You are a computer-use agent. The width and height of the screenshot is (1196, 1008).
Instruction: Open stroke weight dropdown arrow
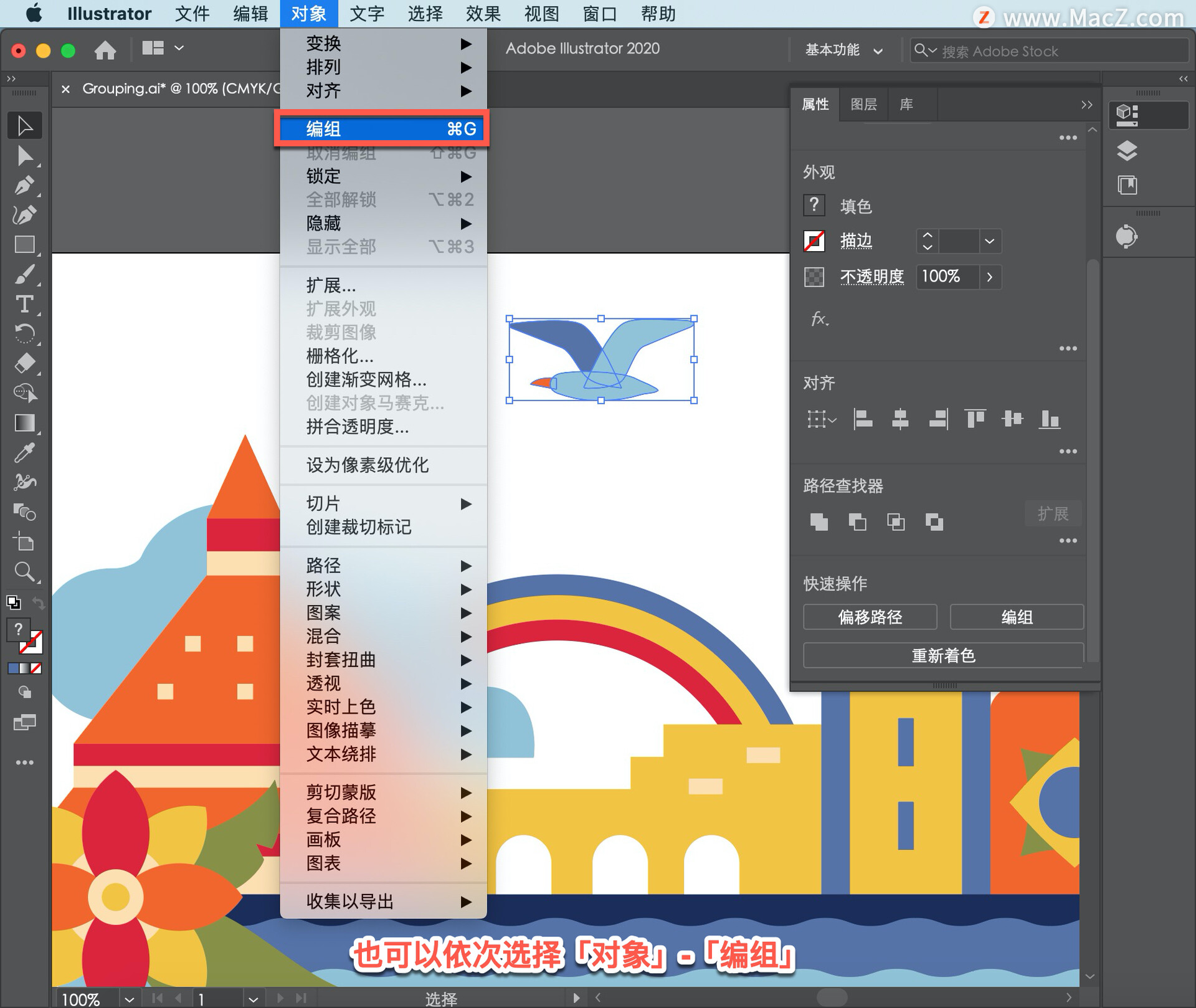(x=989, y=241)
